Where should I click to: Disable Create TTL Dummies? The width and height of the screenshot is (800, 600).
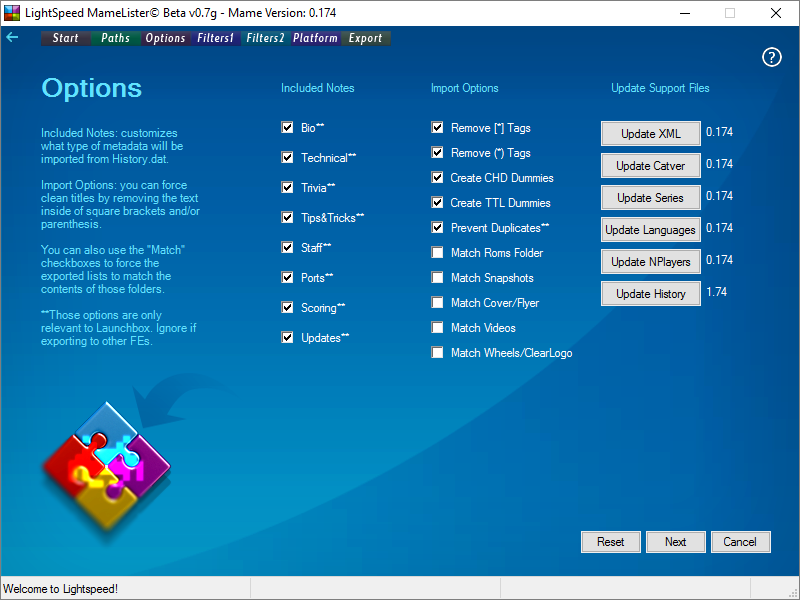pyautogui.click(x=437, y=203)
